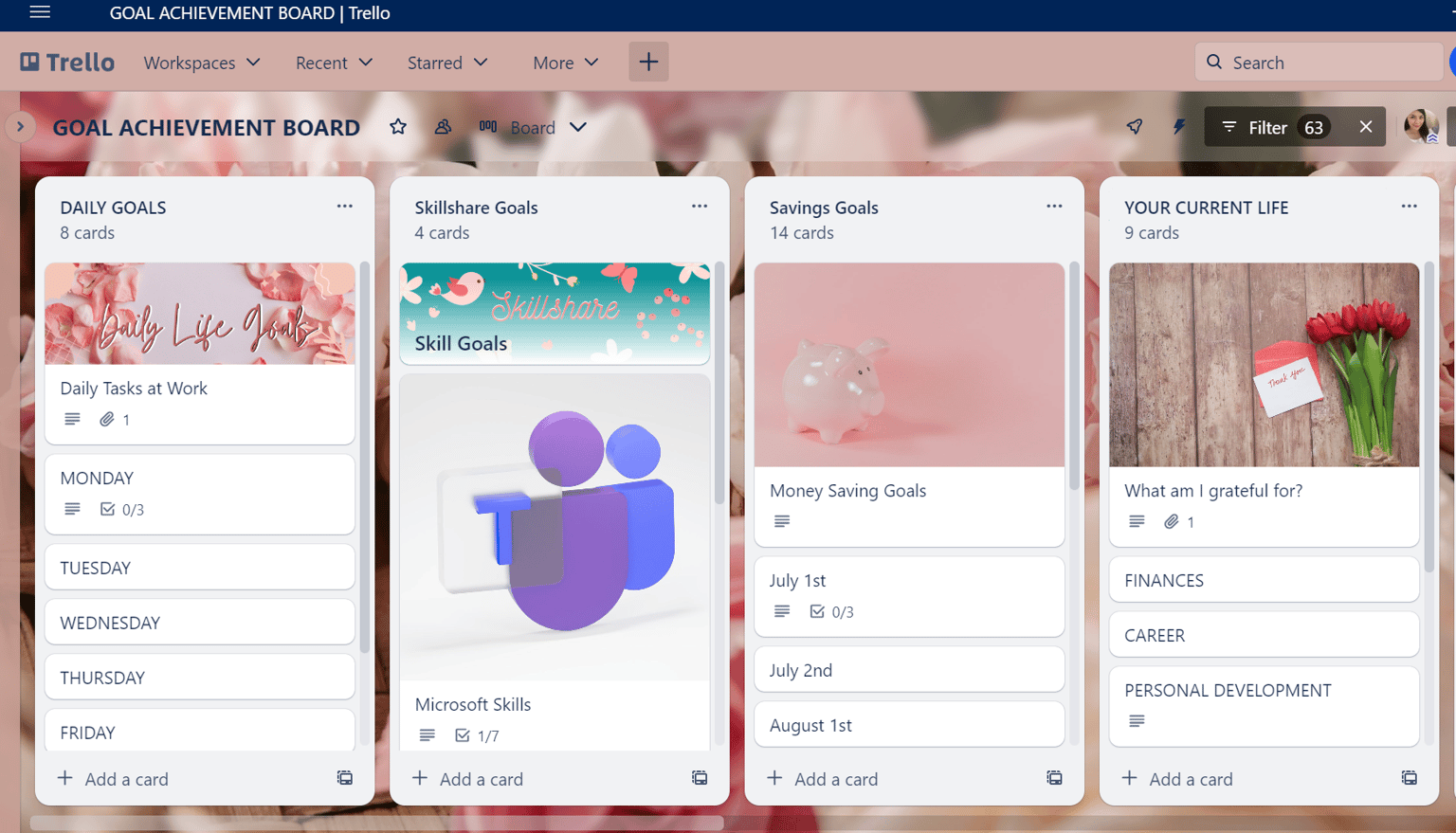Click checklist 0/3 badge on July 1st

(832, 612)
